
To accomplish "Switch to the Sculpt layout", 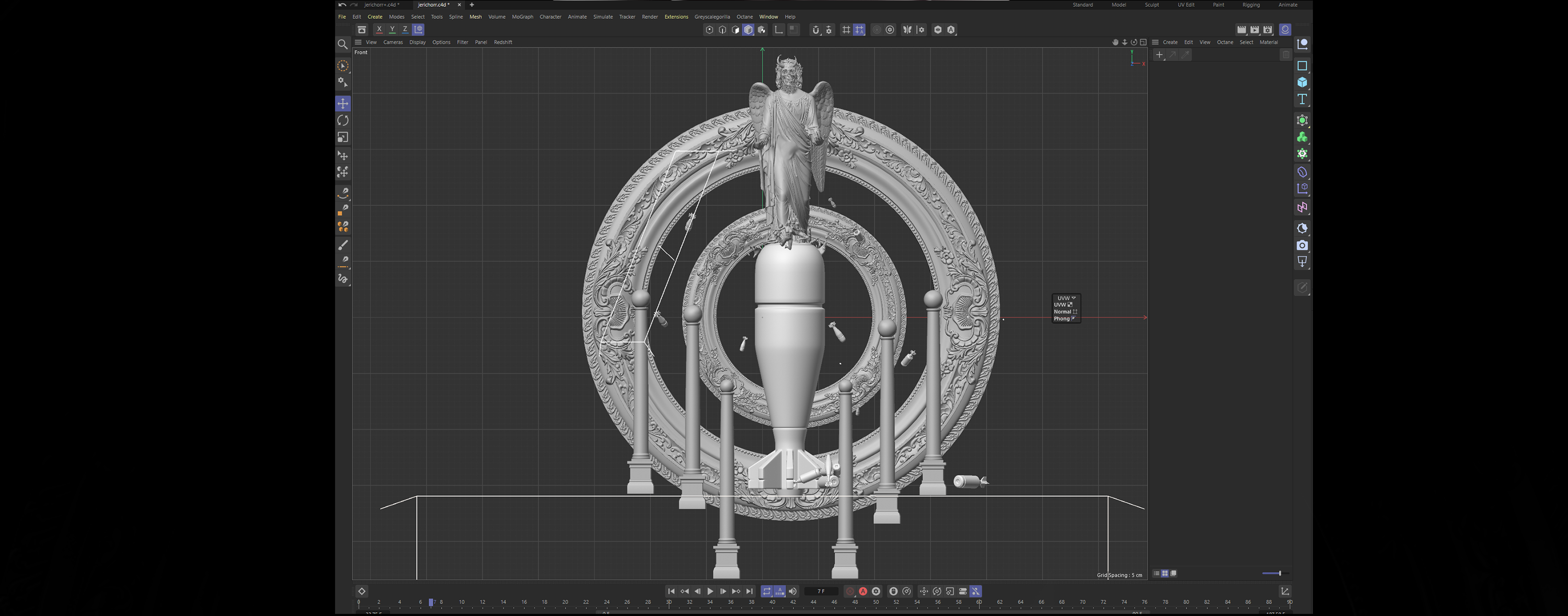I will 1151,5.
